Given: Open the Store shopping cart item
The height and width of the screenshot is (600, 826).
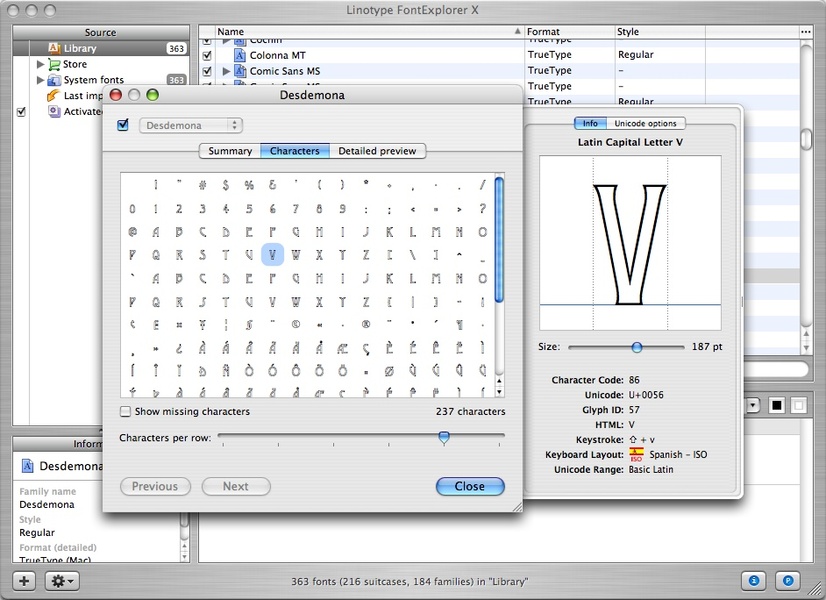Looking at the screenshot, I should point(54,64).
